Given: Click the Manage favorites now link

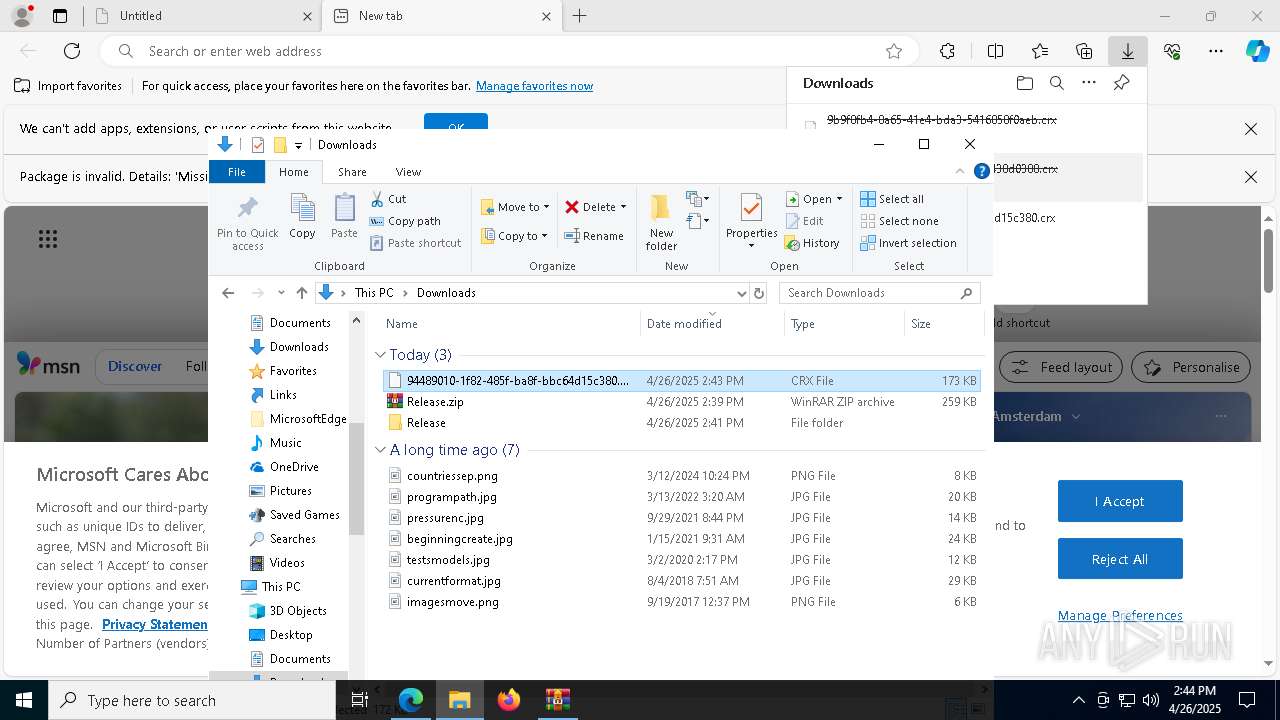Looking at the screenshot, I should tap(534, 86).
